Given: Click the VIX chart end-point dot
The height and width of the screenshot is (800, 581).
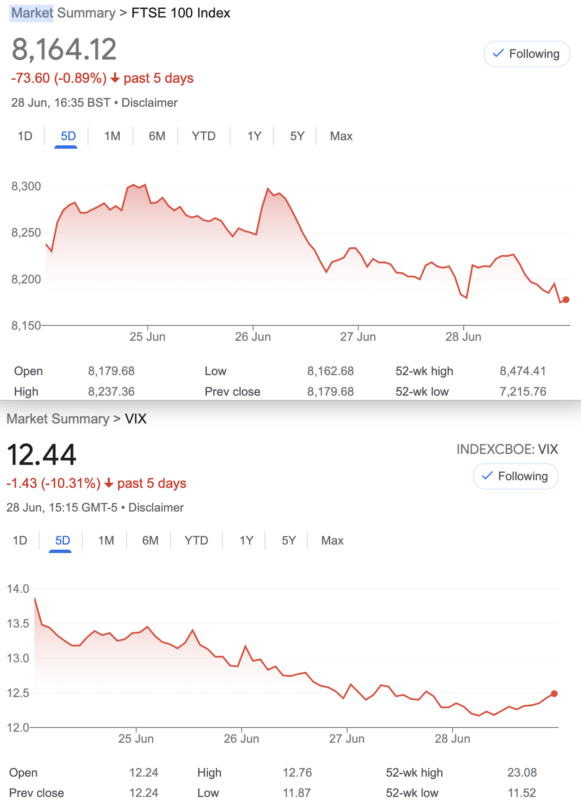Looking at the screenshot, I should point(554,693).
